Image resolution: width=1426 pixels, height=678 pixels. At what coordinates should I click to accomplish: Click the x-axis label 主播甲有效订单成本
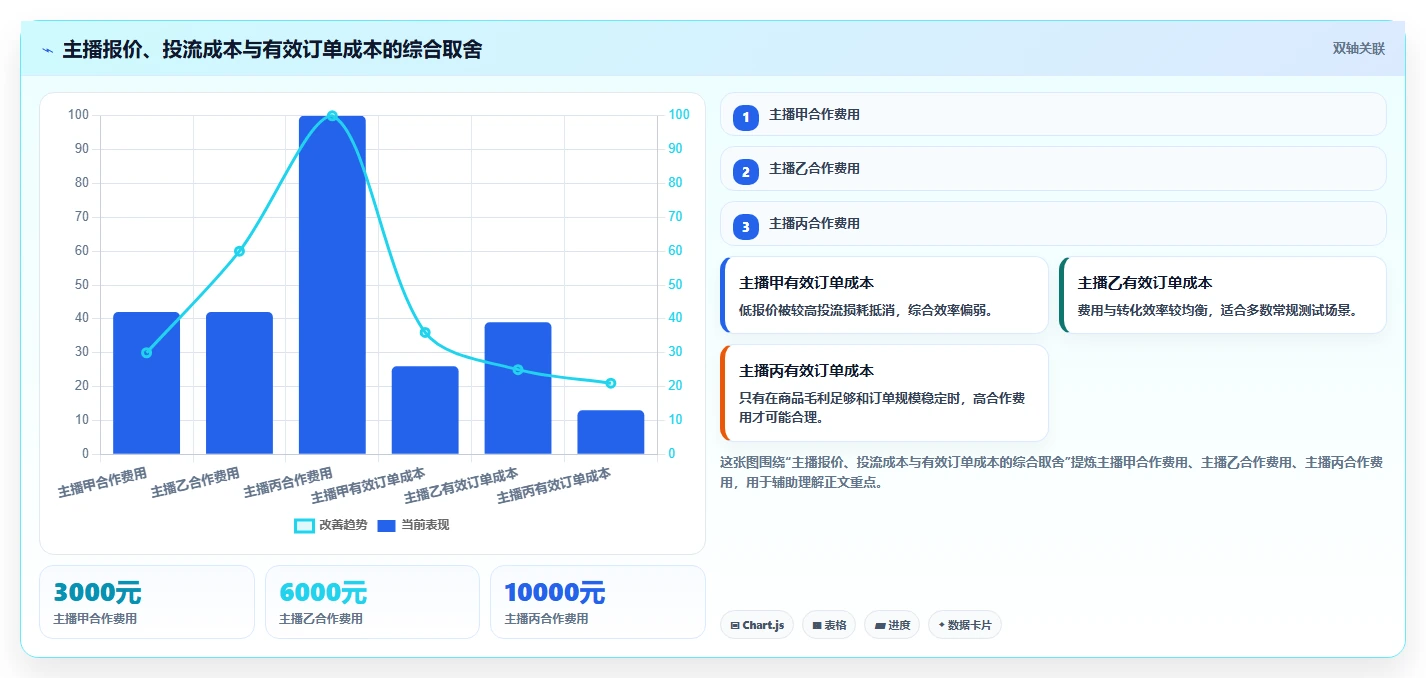coord(368,485)
